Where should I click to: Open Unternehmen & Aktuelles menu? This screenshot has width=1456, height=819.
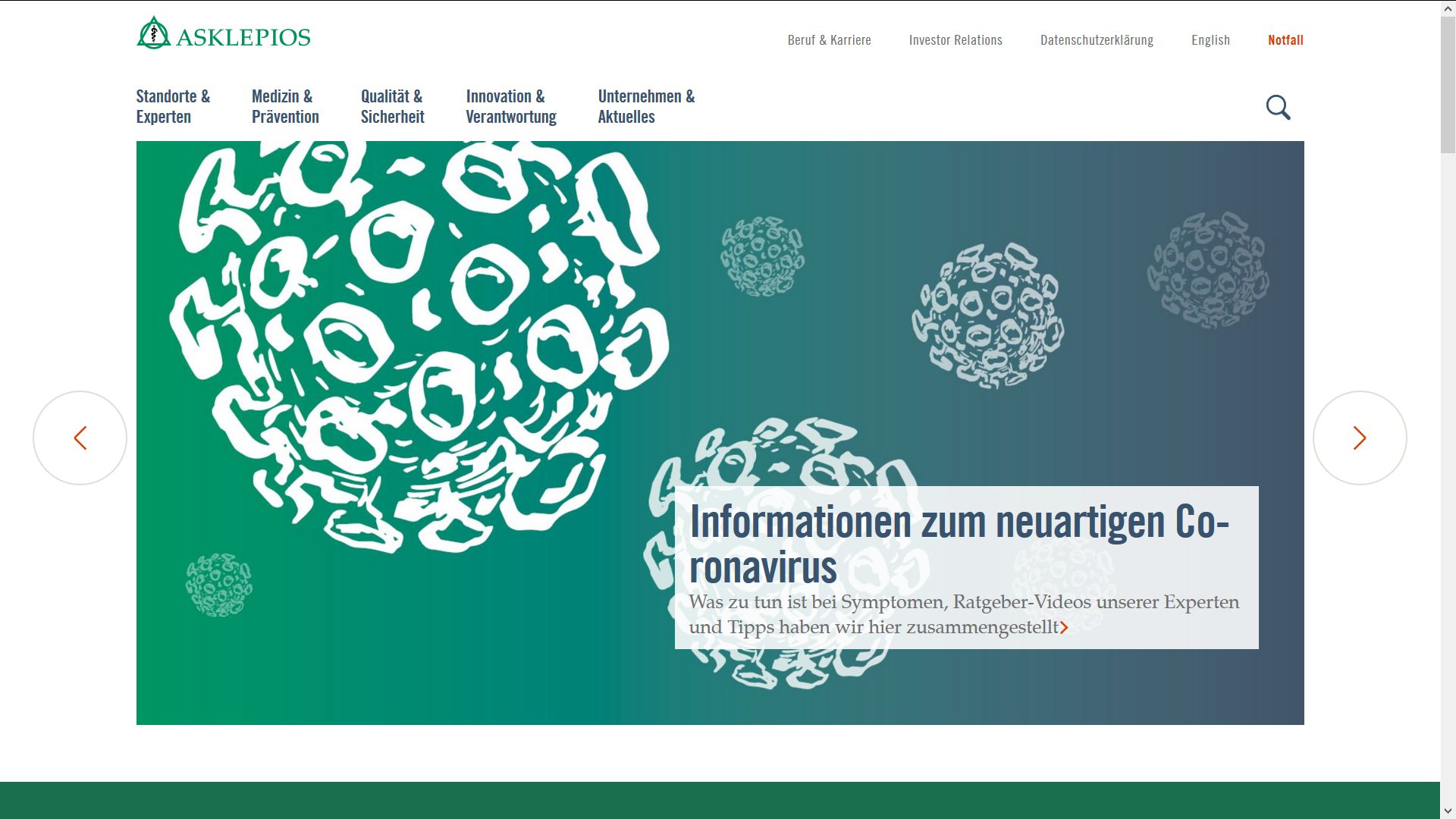[x=646, y=106]
